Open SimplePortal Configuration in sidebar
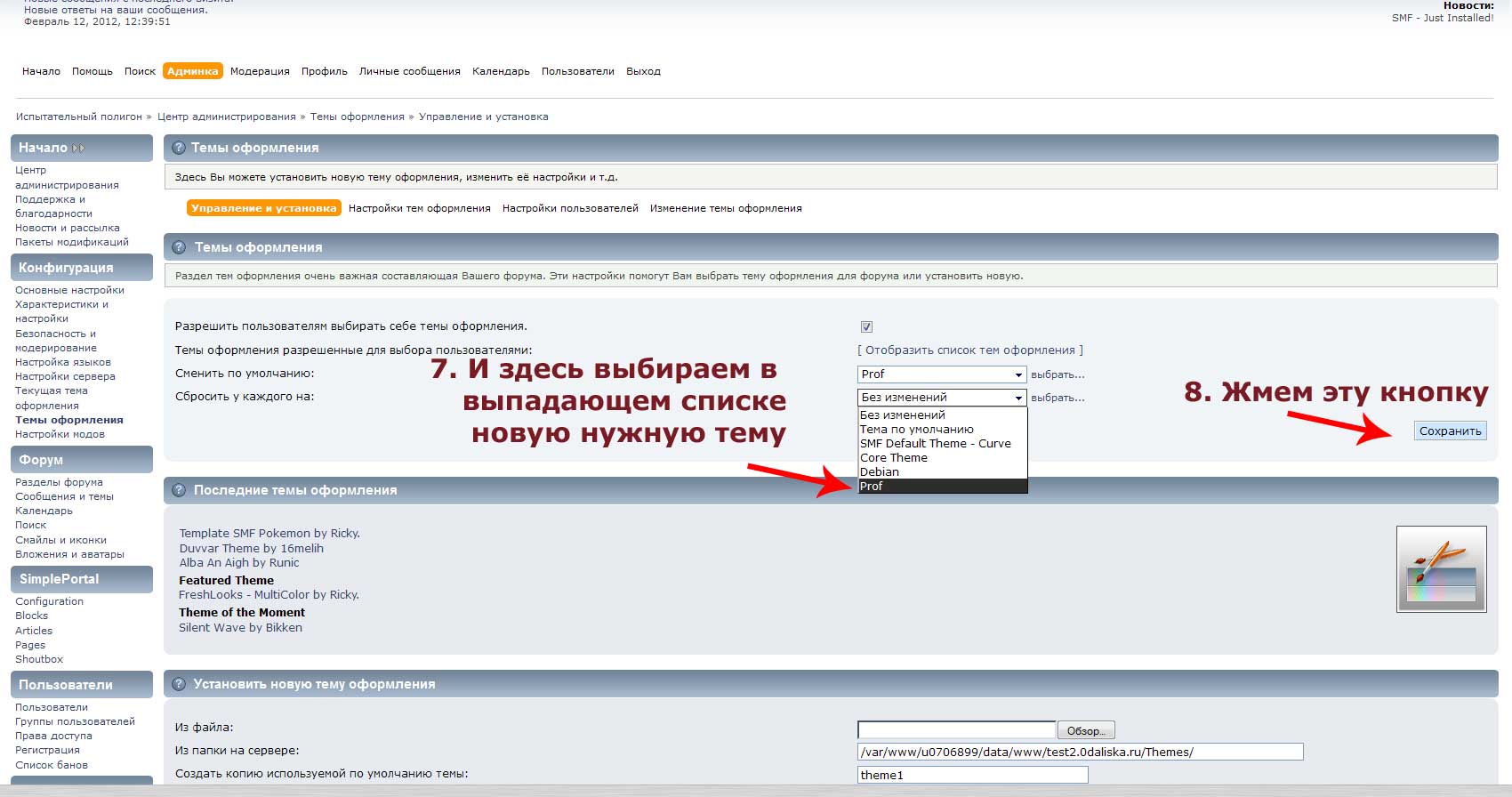 (49, 602)
